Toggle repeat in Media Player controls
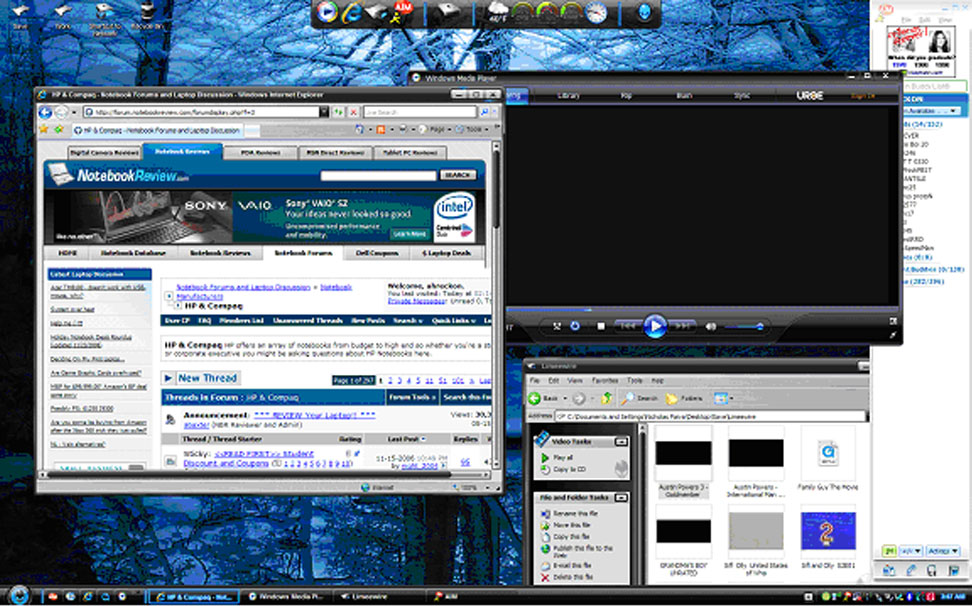The height and width of the screenshot is (606, 972). 575,326
